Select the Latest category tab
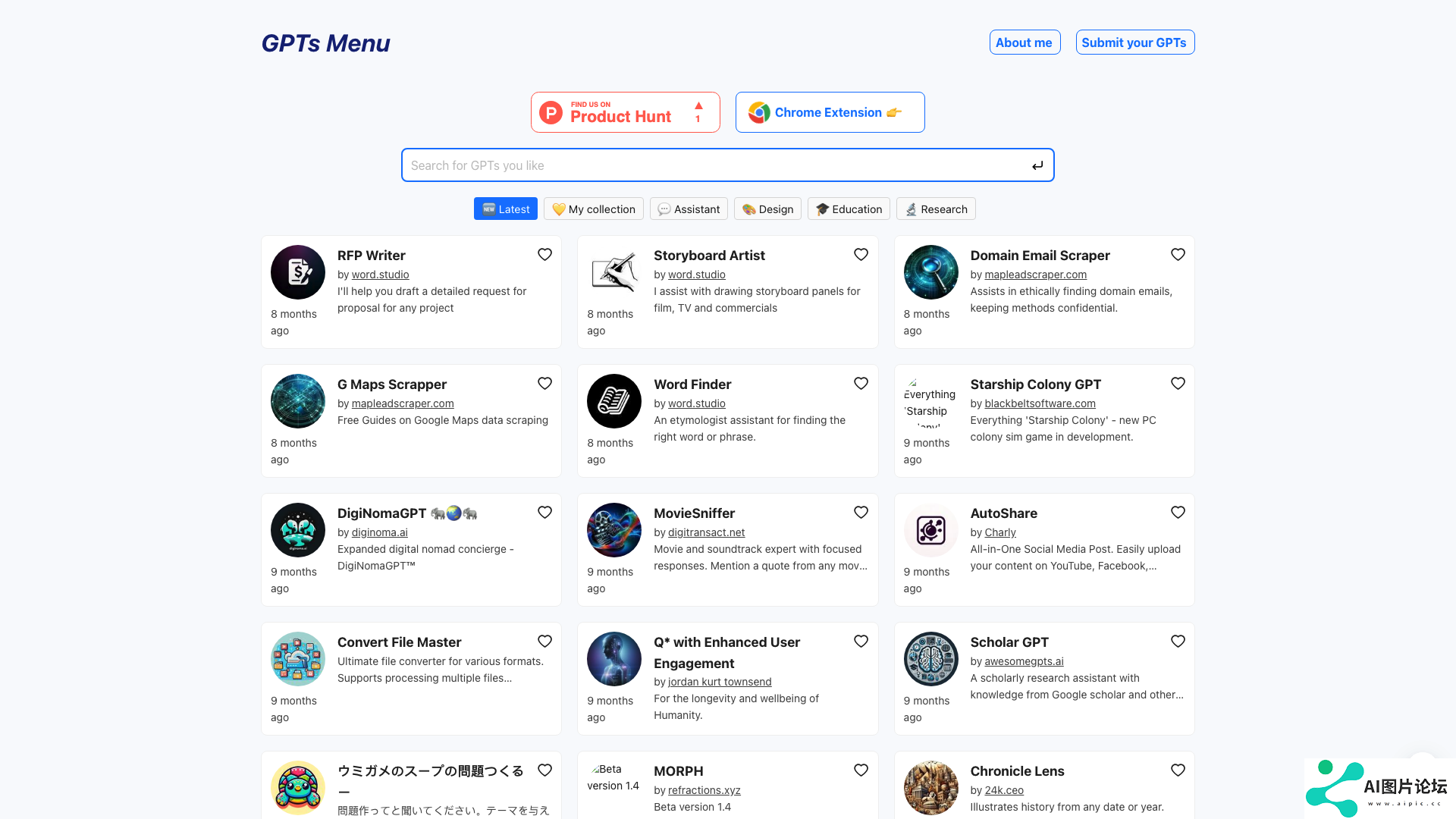Viewport: 1456px width, 819px height. (x=506, y=209)
